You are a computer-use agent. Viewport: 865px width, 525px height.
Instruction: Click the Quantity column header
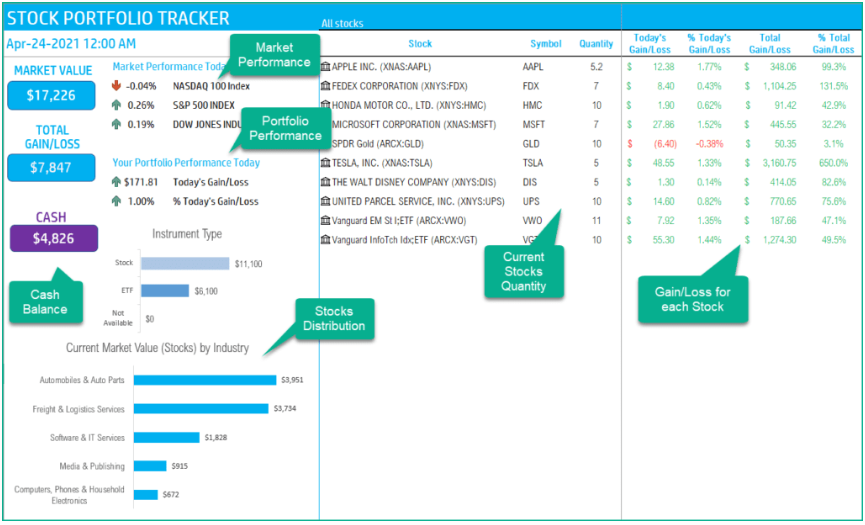click(596, 44)
